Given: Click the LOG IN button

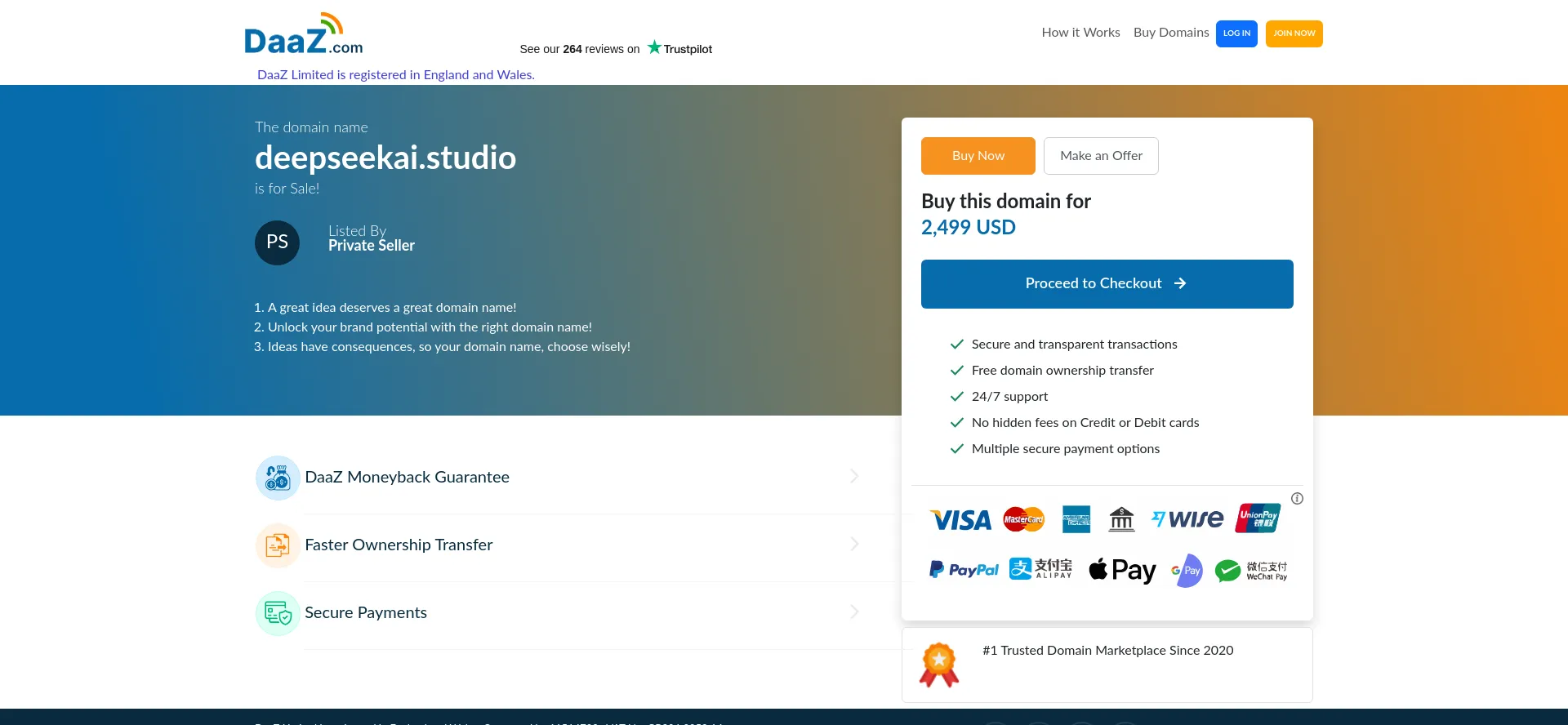Looking at the screenshot, I should pos(1236,33).
